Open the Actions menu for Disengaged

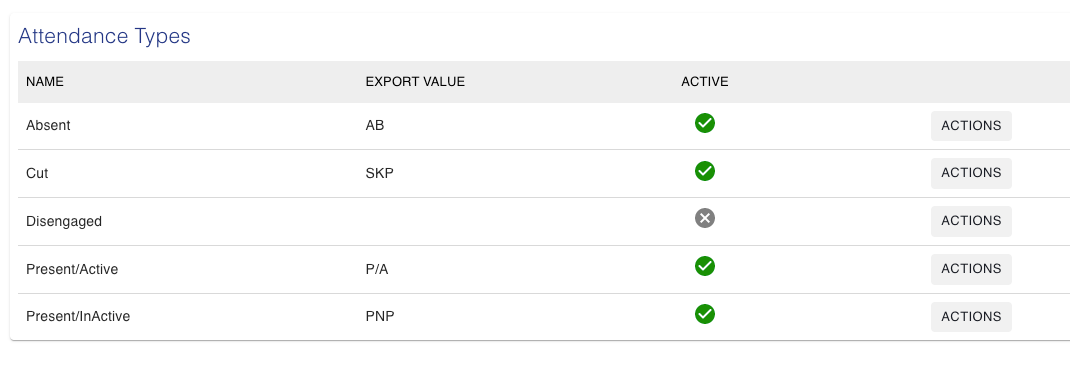[971, 221]
